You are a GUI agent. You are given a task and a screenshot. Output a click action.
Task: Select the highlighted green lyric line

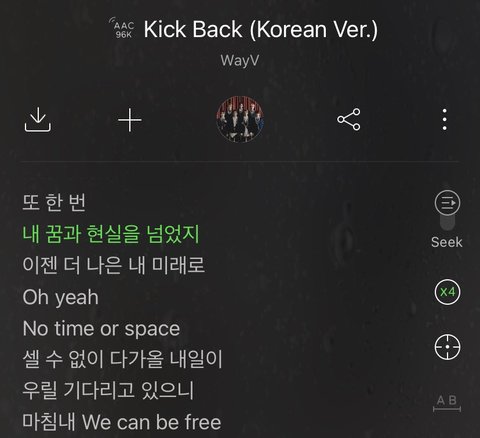point(111,234)
